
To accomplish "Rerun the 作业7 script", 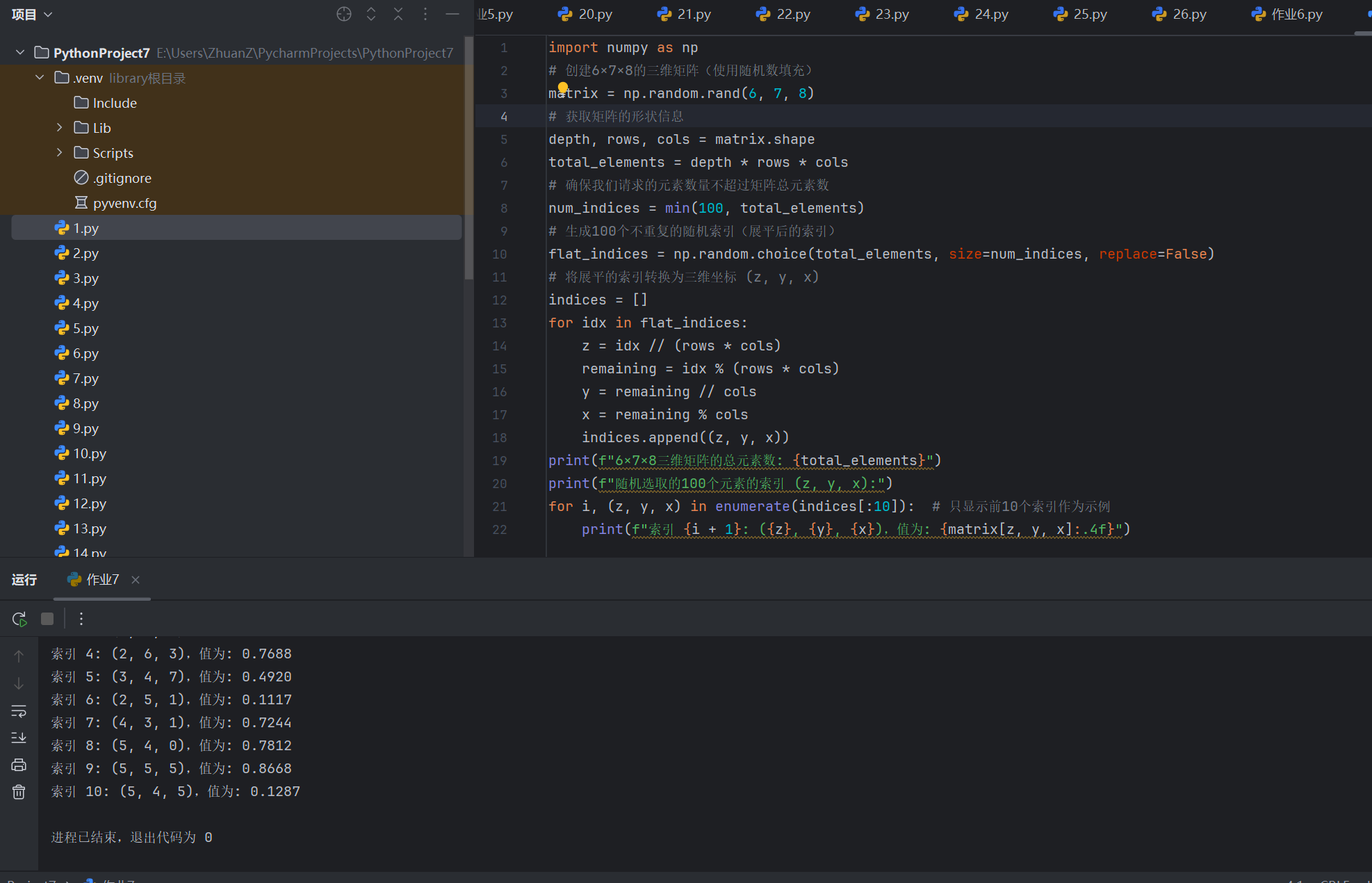I will tap(18, 618).
